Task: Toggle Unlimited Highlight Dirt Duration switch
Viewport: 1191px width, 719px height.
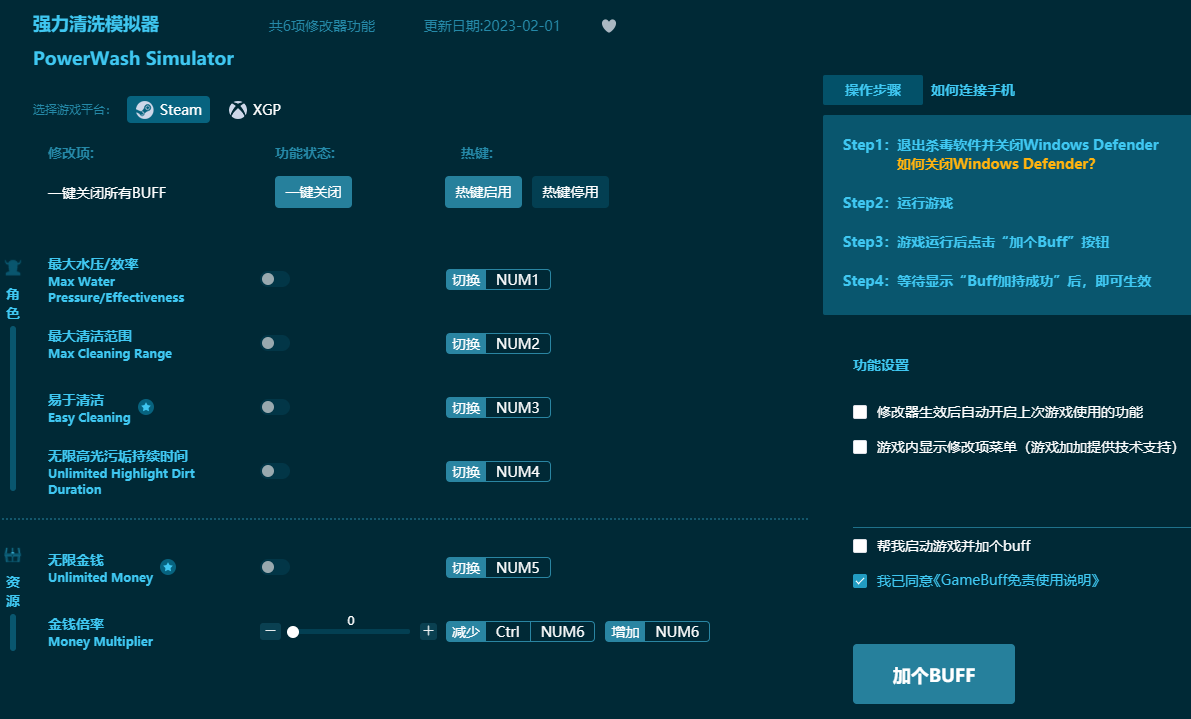Action: coord(275,471)
